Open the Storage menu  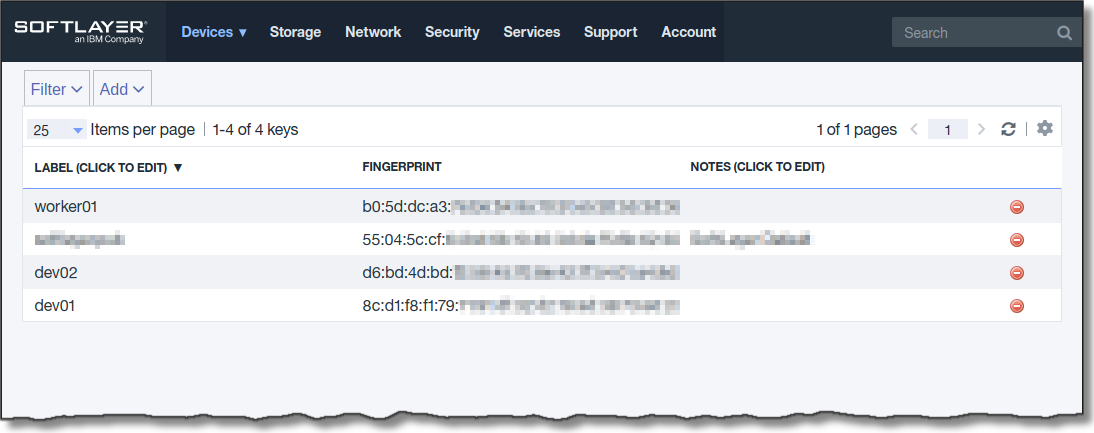pos(295,32)
